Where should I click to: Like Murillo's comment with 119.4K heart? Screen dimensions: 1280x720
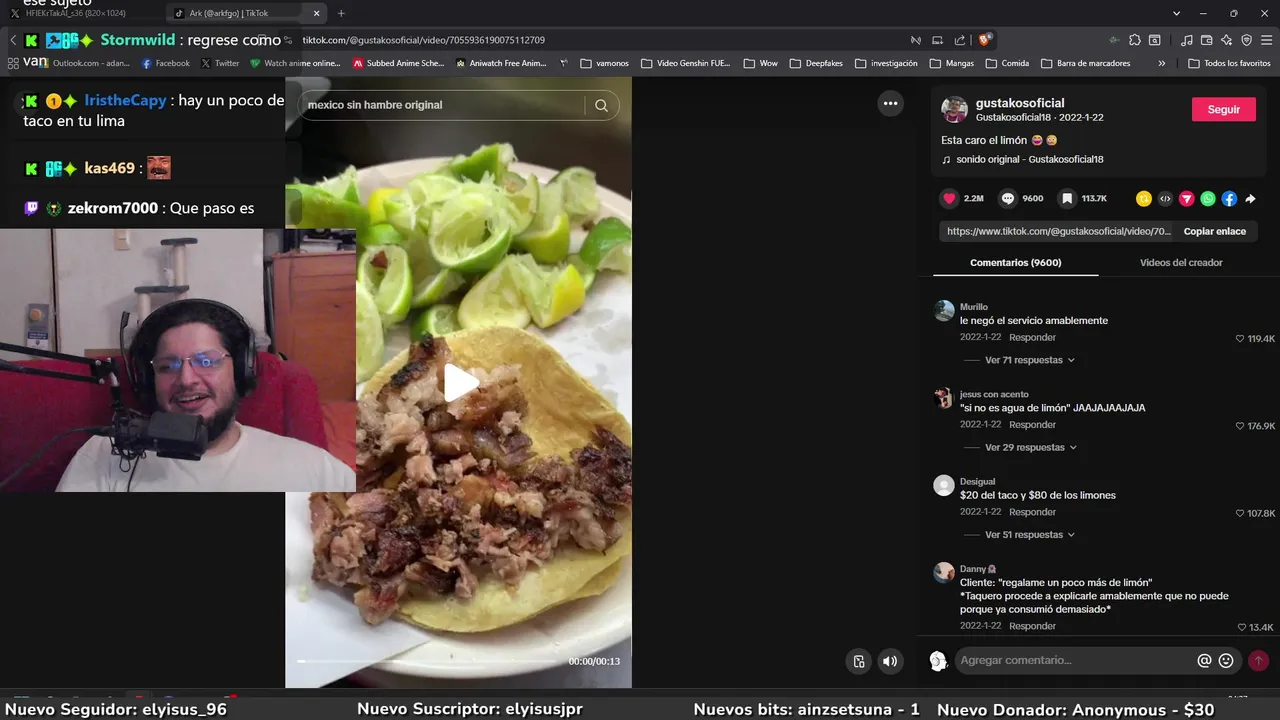pyautogui.click(x=1240, y=339)
